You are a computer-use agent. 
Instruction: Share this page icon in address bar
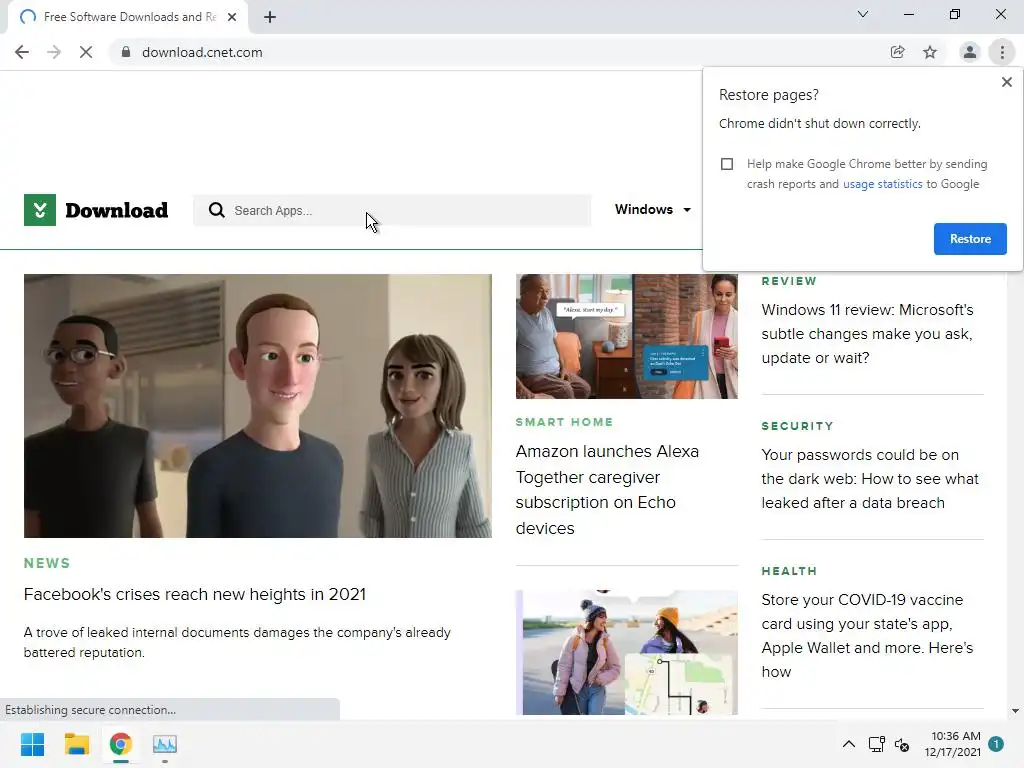pyautogui.click(x=897, y=52)
